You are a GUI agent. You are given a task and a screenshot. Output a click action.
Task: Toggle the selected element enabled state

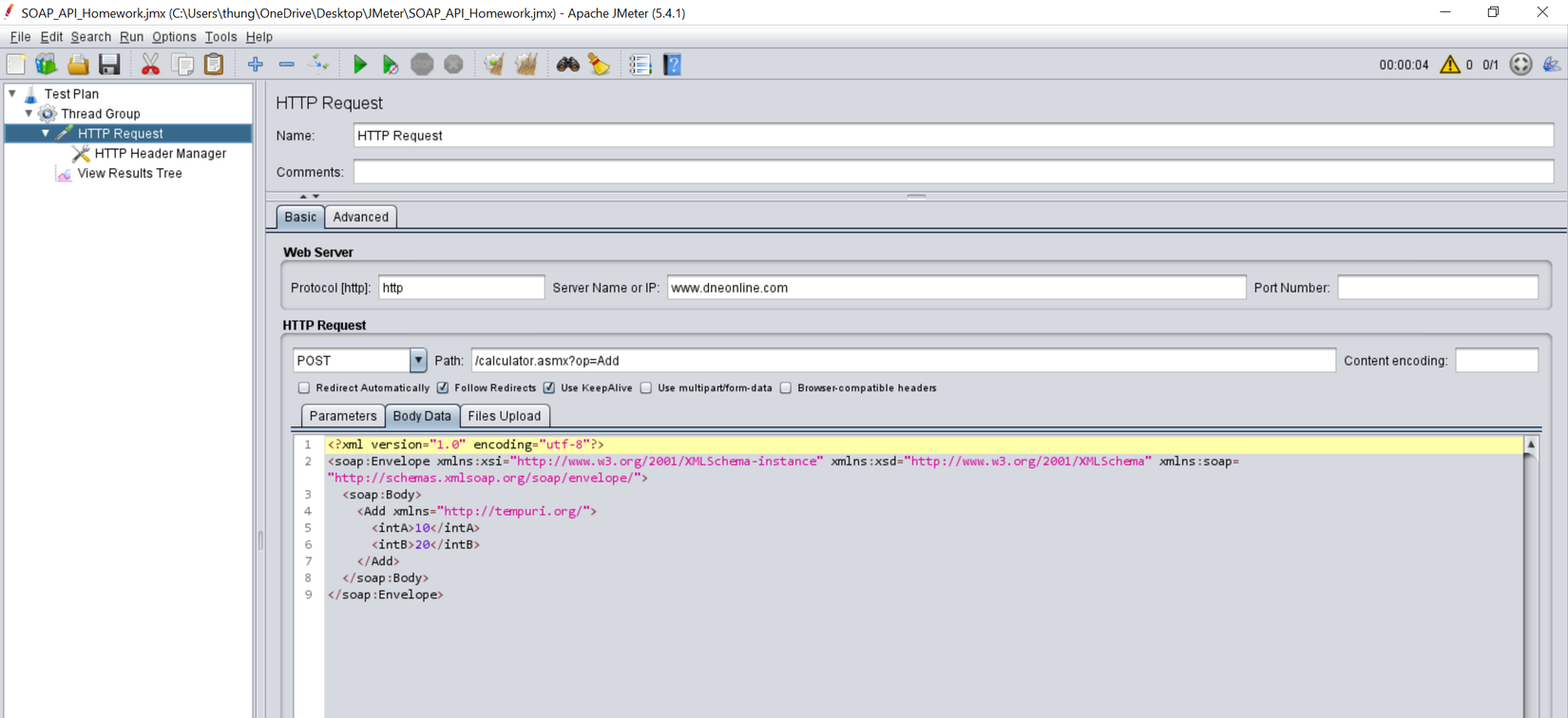pyautogui.click(x=319, y=65)
